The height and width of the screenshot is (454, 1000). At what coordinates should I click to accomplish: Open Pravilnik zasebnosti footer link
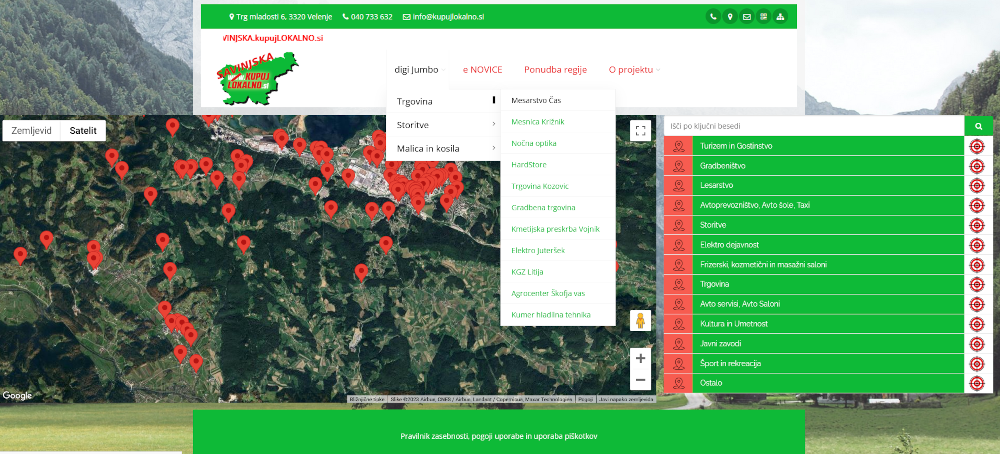(x=499, y=437)
